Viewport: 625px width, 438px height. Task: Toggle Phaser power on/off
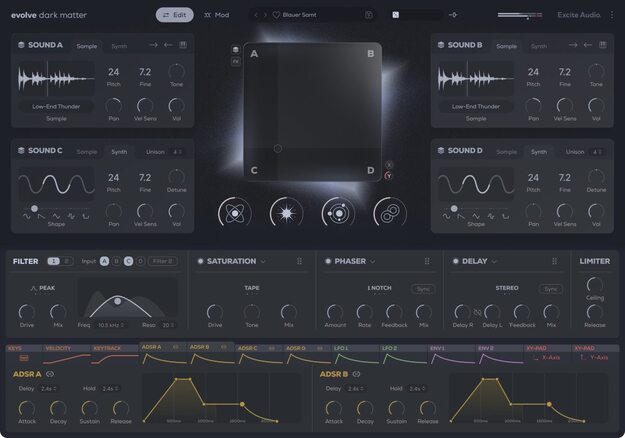[328, 261]
